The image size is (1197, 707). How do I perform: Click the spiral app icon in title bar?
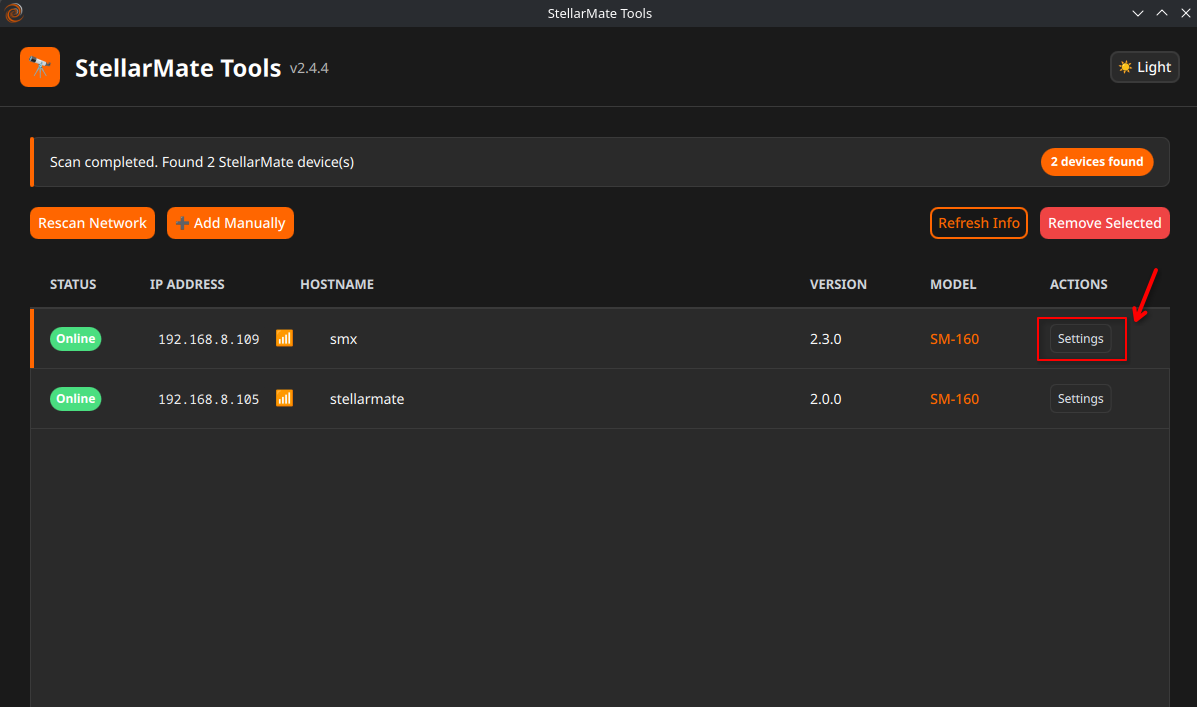point(13,12)
